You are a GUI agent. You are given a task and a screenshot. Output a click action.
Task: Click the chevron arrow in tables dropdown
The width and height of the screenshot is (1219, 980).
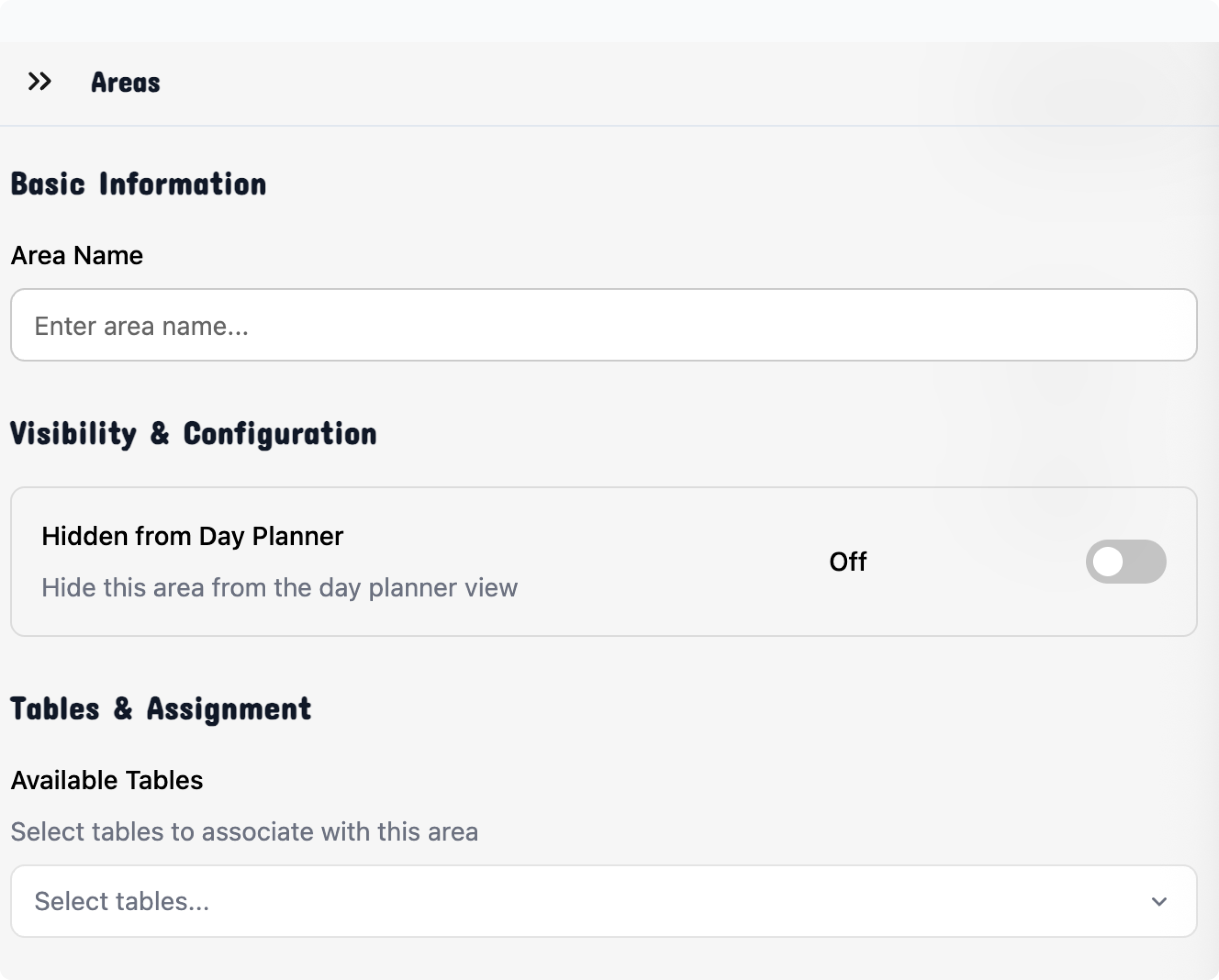click(x=1159, y=901)
